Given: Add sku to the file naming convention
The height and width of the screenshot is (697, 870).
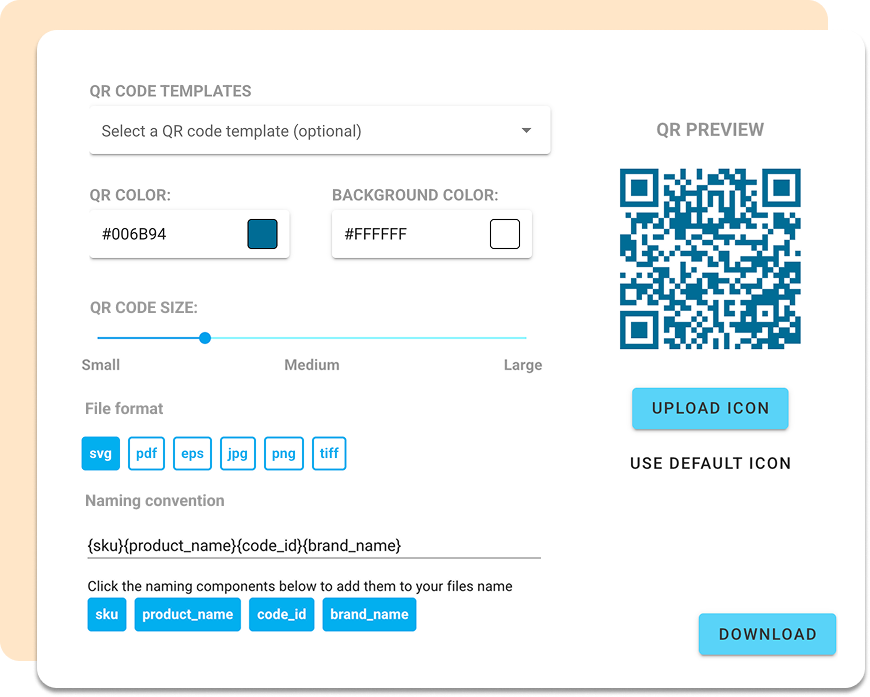Looking at the screenshot, I should tap(107, 614).
